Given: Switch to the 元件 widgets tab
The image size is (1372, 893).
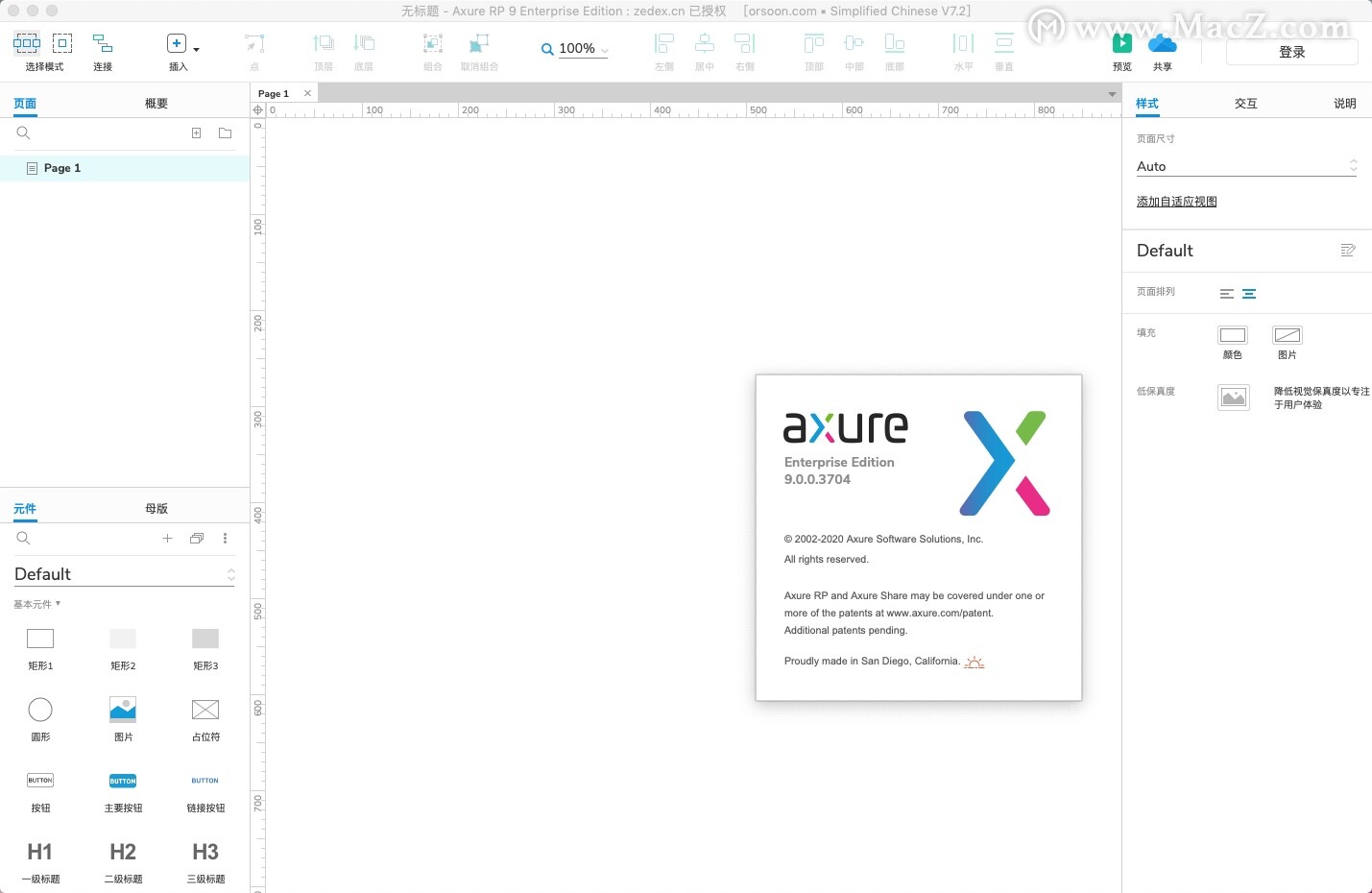Looking at the screenshot, I should click(25, 509).
